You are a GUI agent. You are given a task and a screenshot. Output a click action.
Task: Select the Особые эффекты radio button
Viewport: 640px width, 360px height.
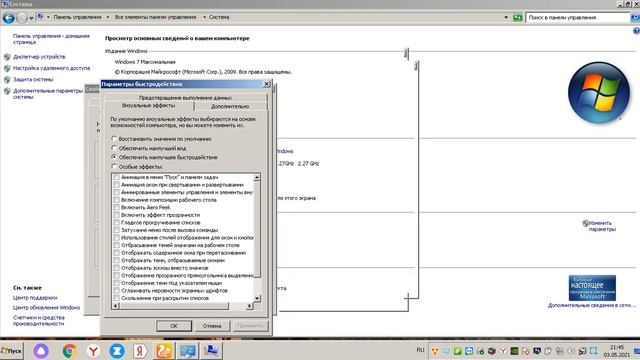click(x=114, y=166)
